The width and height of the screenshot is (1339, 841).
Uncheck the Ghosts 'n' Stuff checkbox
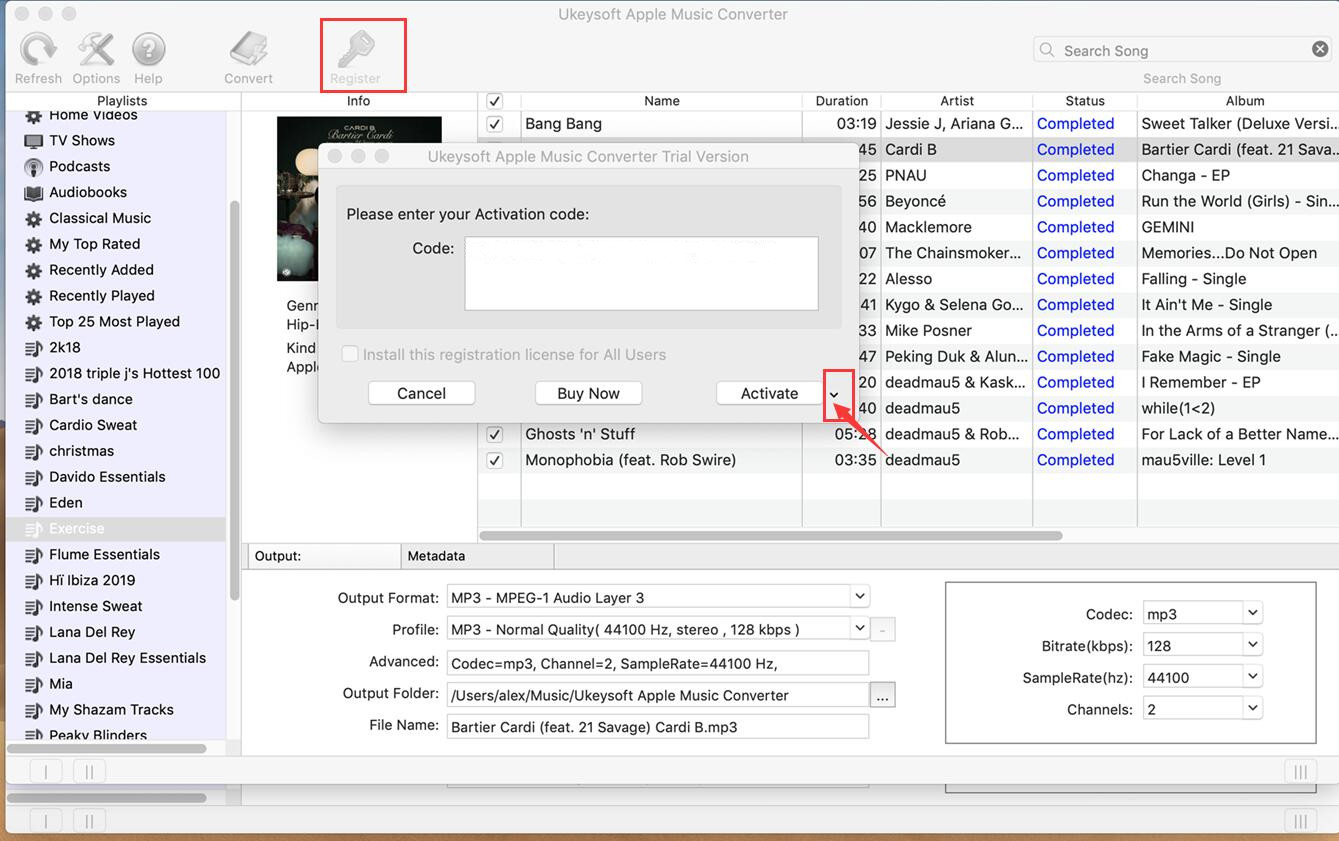[x=494, y=434]
